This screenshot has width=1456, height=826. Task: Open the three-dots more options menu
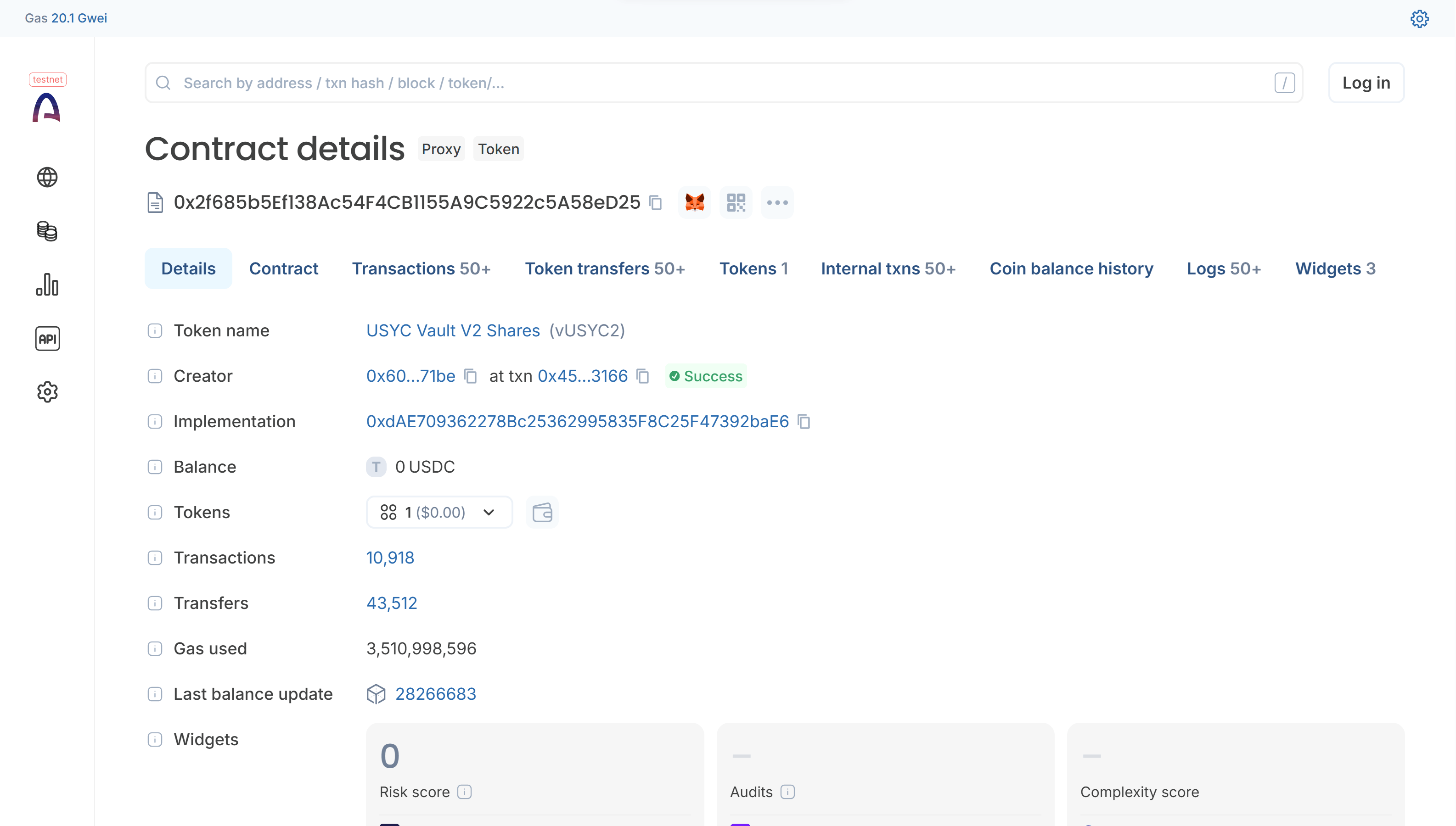pos(777,202)
